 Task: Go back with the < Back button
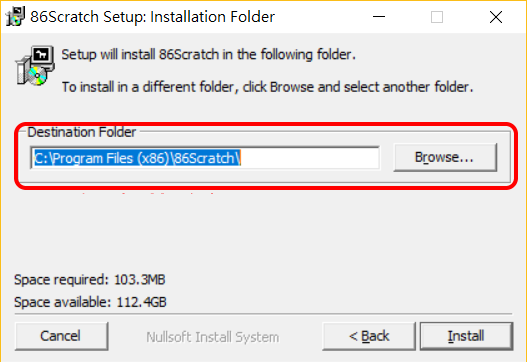(369, 336)
